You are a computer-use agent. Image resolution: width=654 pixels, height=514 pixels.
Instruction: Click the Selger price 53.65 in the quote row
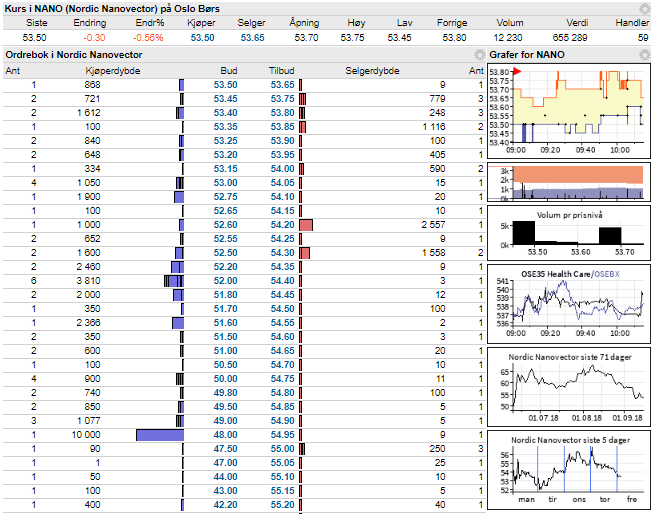point(252,38)
